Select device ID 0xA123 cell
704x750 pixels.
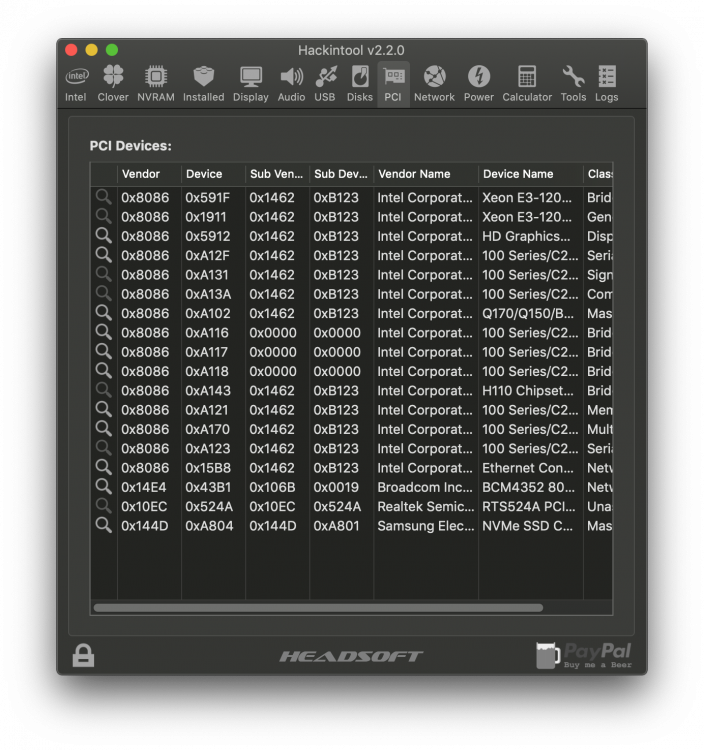click(208, 449)
